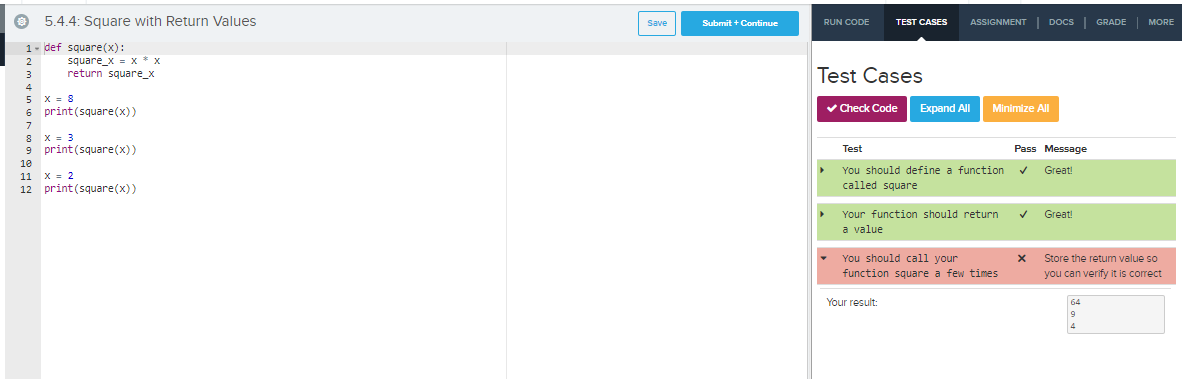Click the 'Your result:' label
The image size is (1182, 379).
(852, 303)
